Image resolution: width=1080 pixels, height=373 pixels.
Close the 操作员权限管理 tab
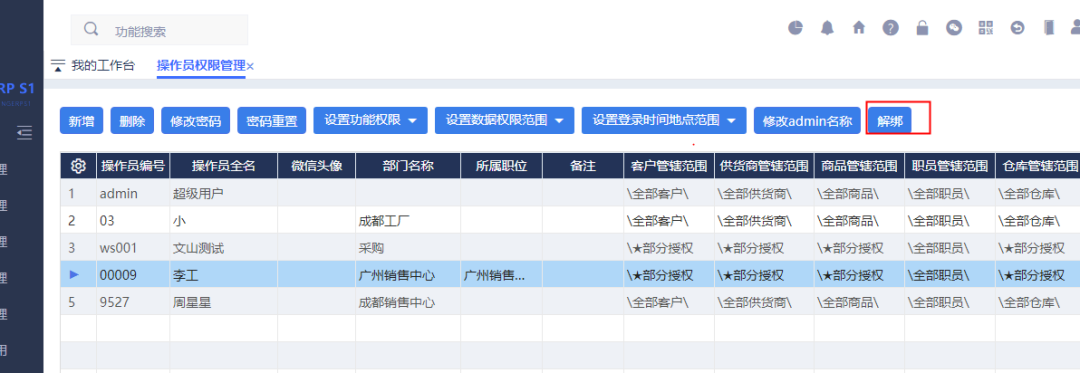point(251,67)
